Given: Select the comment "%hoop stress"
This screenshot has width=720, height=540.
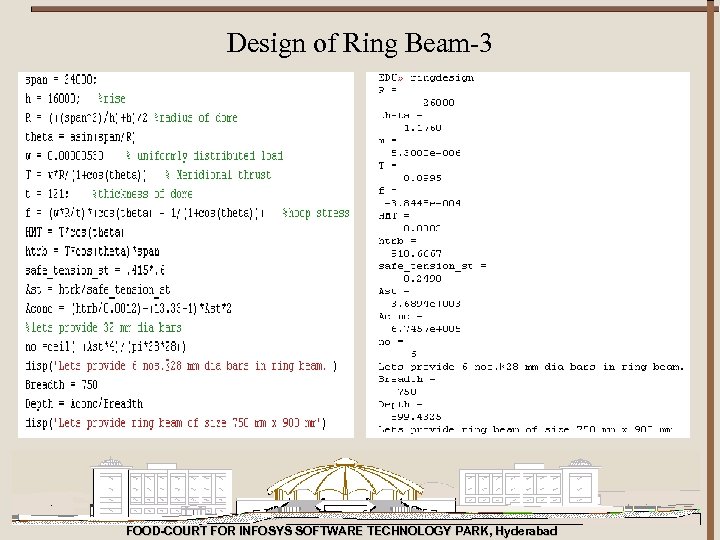Looking at the screenshot, I should 316,213.
